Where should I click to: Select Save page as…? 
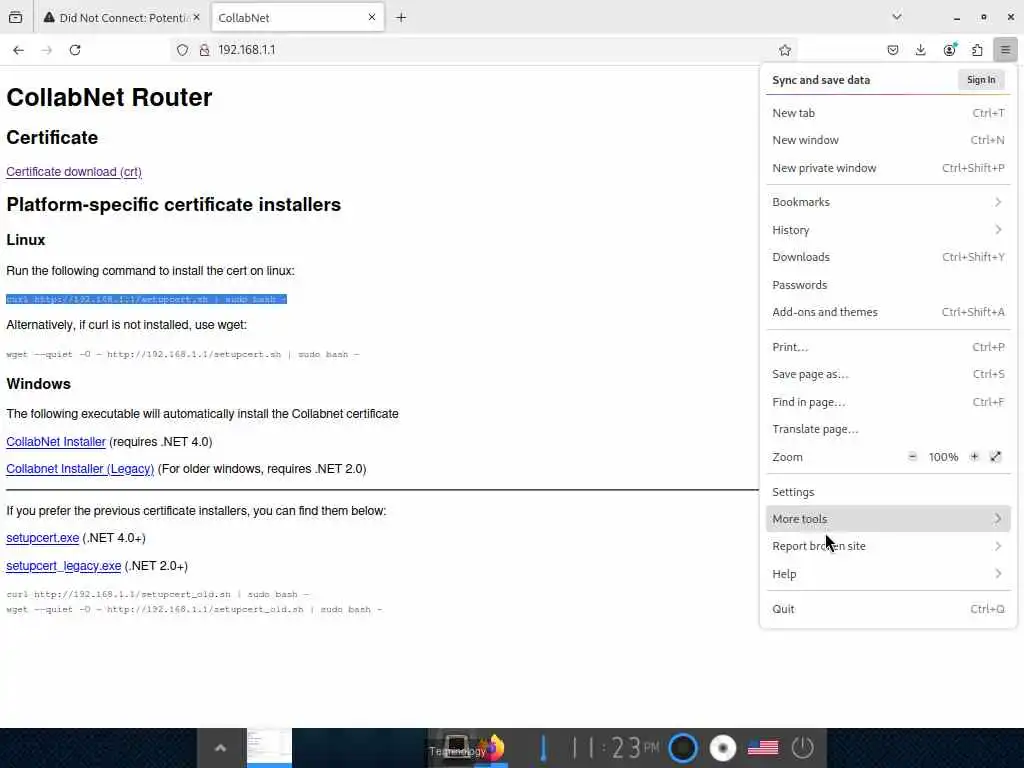tap(888, 374)
